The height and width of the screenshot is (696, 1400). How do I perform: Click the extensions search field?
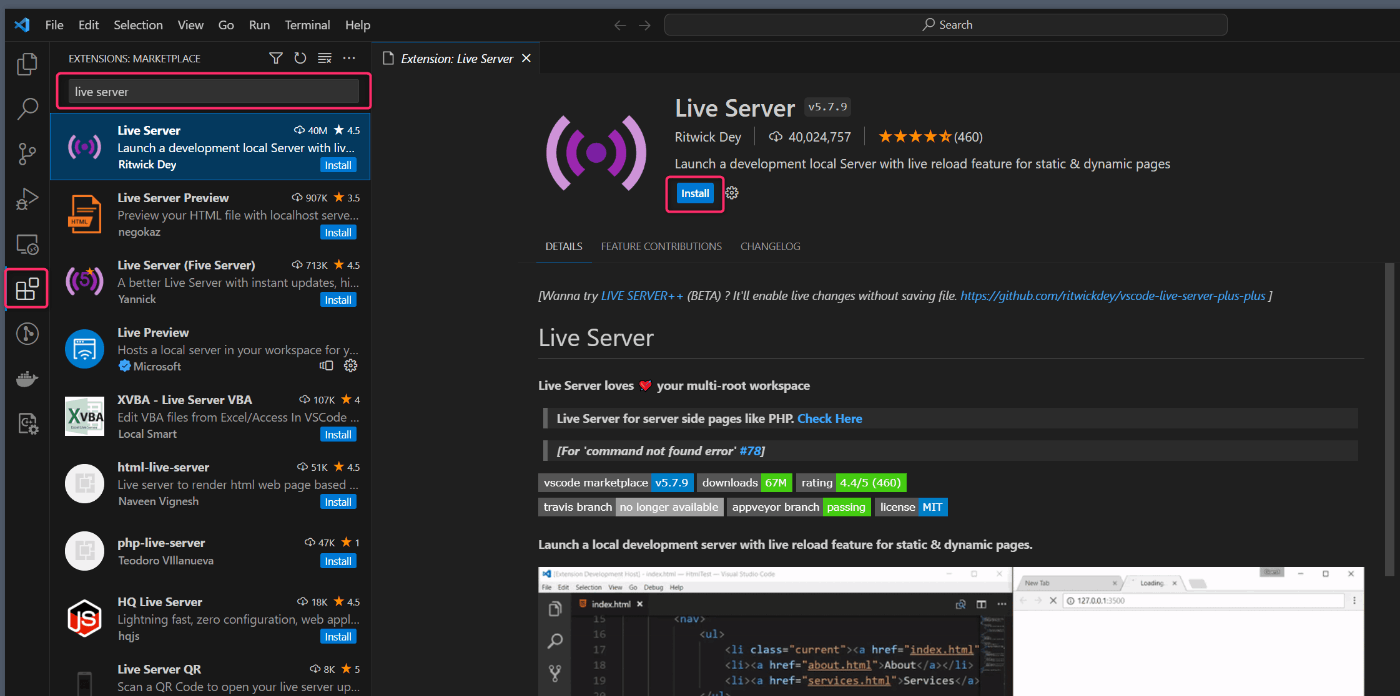pos(214,91)
